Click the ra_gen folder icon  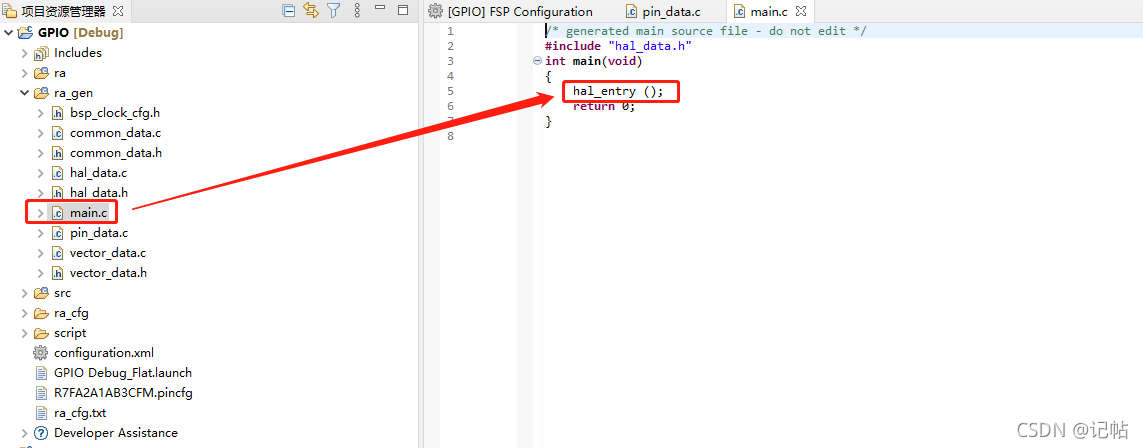point(41,93)
